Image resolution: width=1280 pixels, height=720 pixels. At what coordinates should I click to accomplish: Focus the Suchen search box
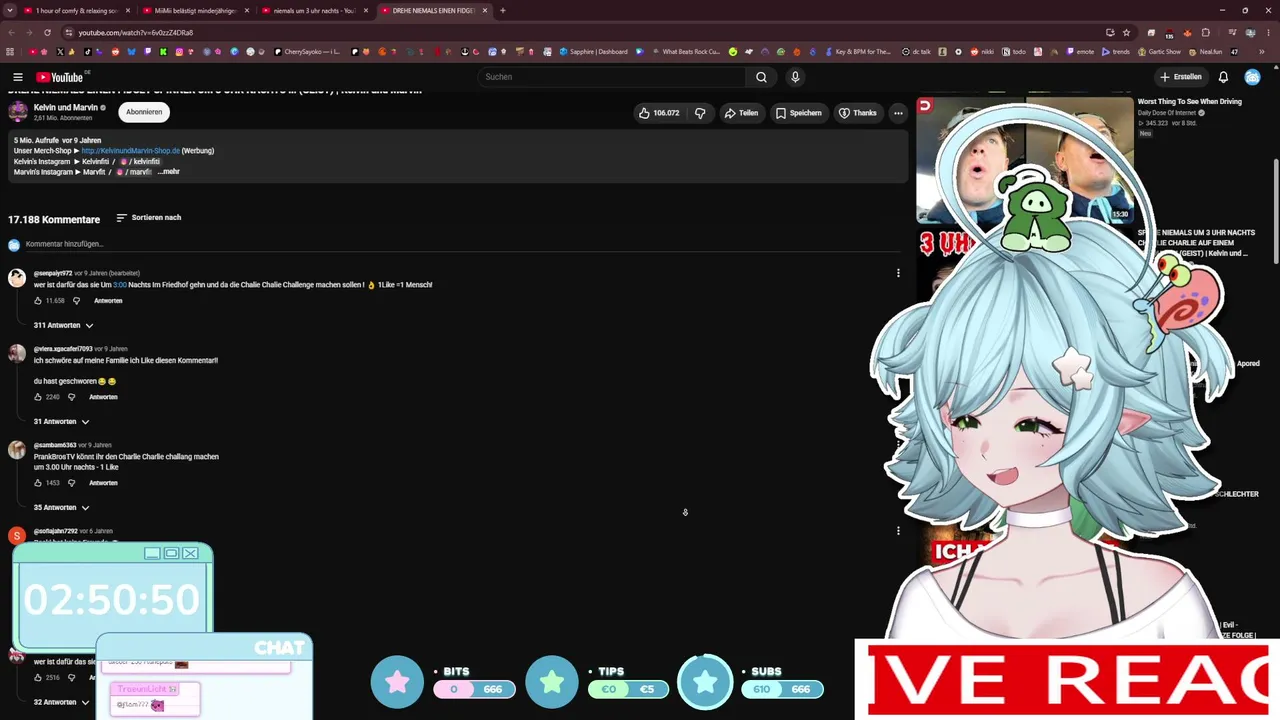pos(610,77)
